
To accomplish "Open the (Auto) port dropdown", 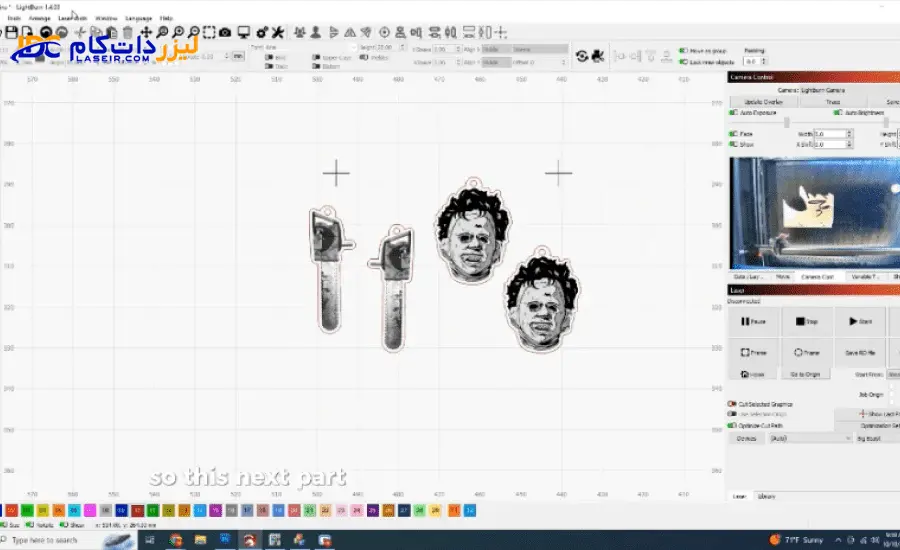I will click(807, 438).
